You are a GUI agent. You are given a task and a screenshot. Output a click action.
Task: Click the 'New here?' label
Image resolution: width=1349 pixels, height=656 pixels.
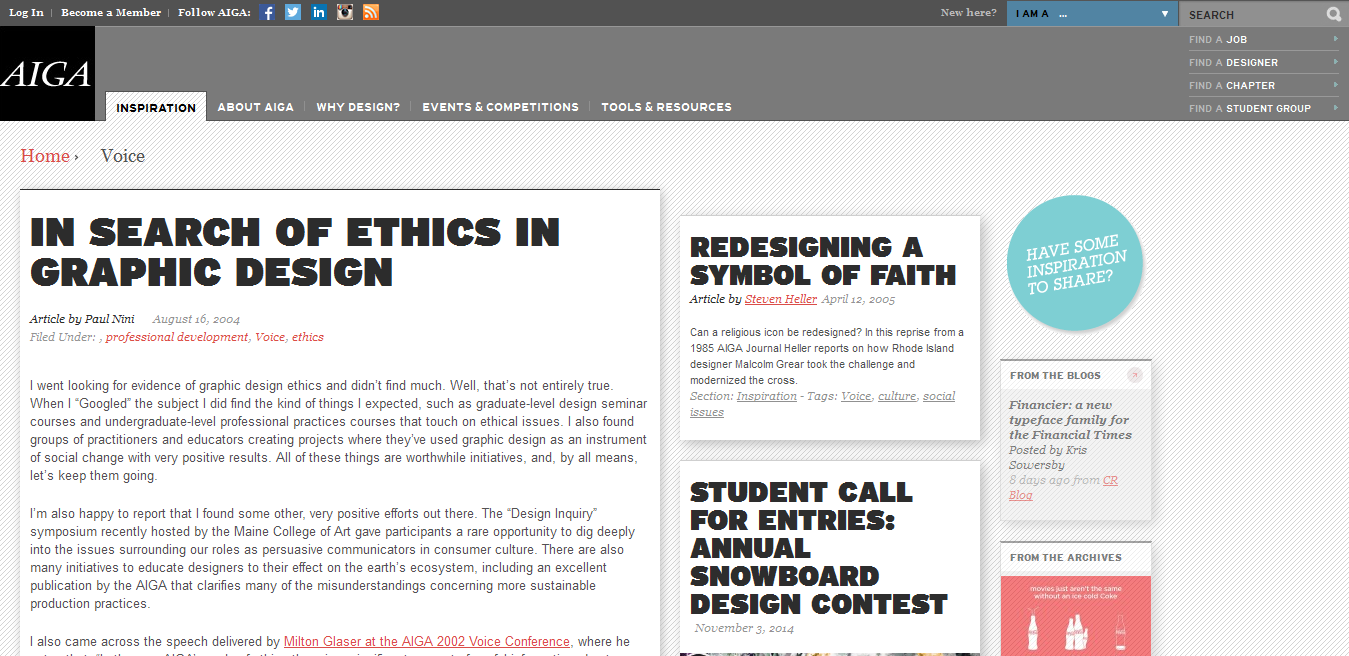coord(968,13)
